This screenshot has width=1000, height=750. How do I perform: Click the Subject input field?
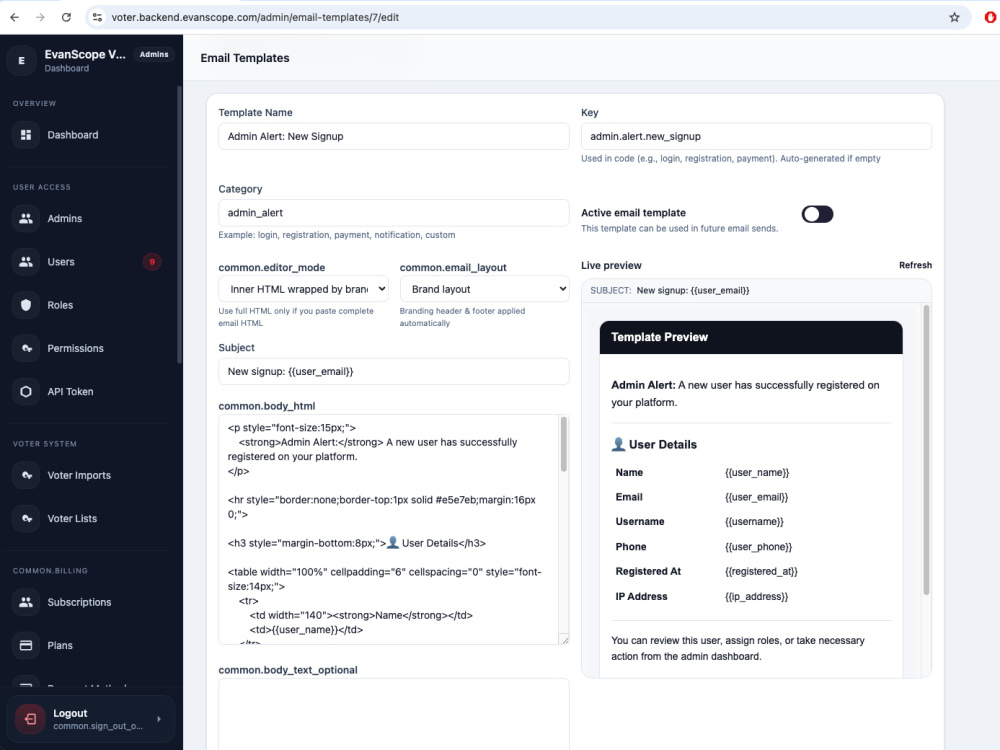coord(393,371)
